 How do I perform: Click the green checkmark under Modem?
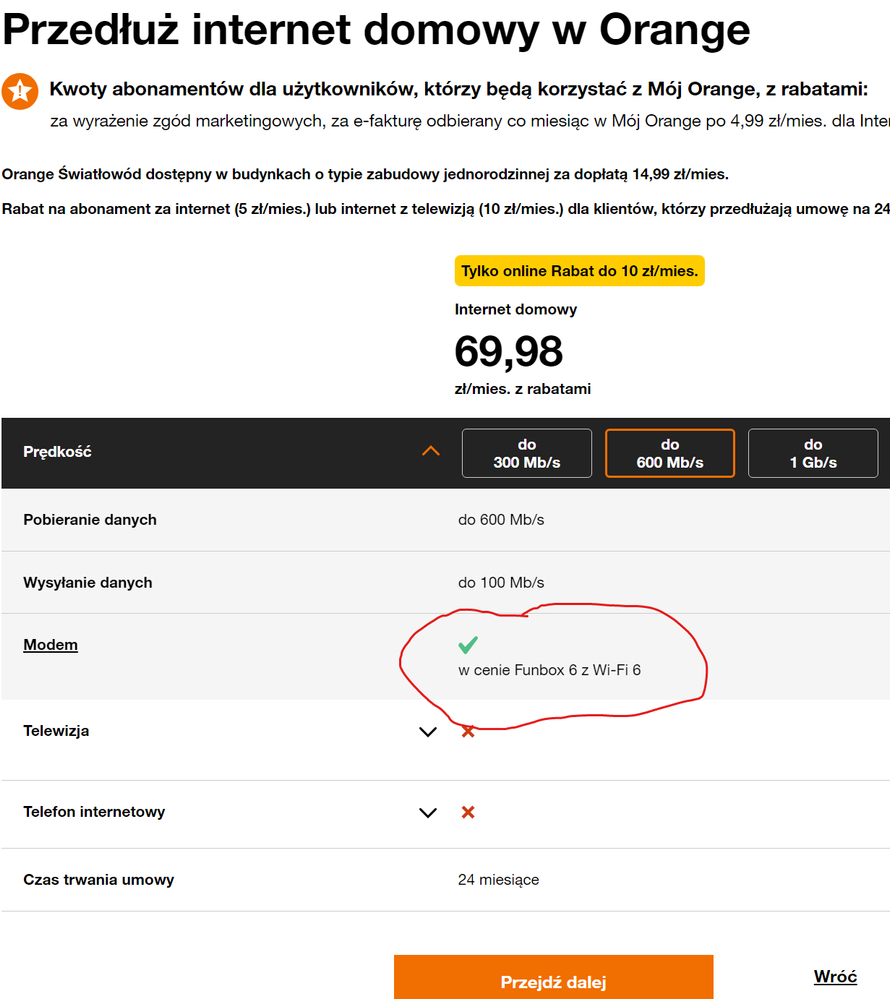(467, 645)
